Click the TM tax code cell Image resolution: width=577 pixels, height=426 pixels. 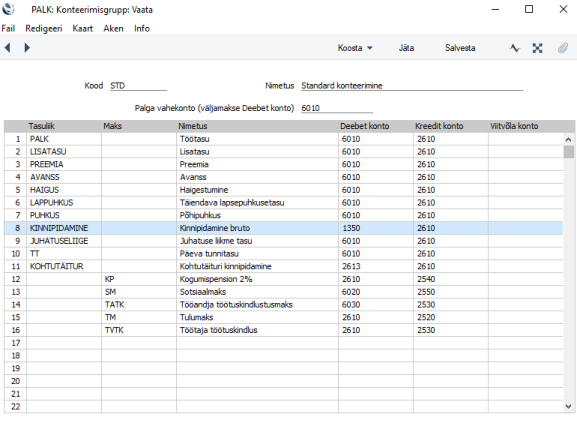tap(139, 317)
